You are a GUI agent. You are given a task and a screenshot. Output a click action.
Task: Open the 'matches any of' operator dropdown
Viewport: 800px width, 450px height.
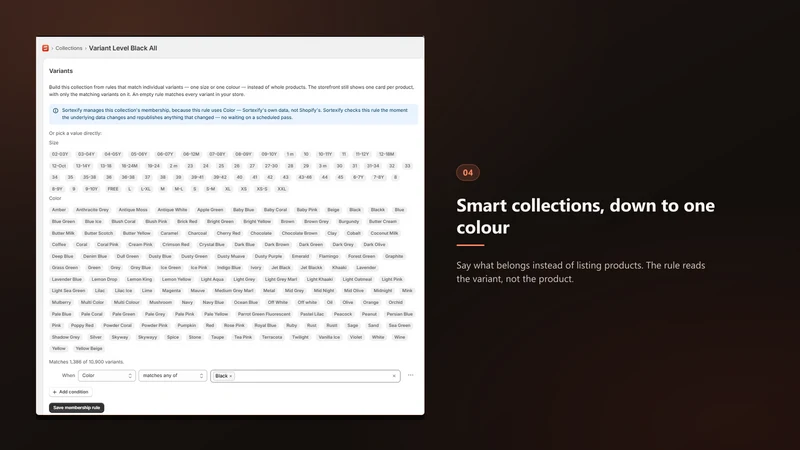point(172,376)
